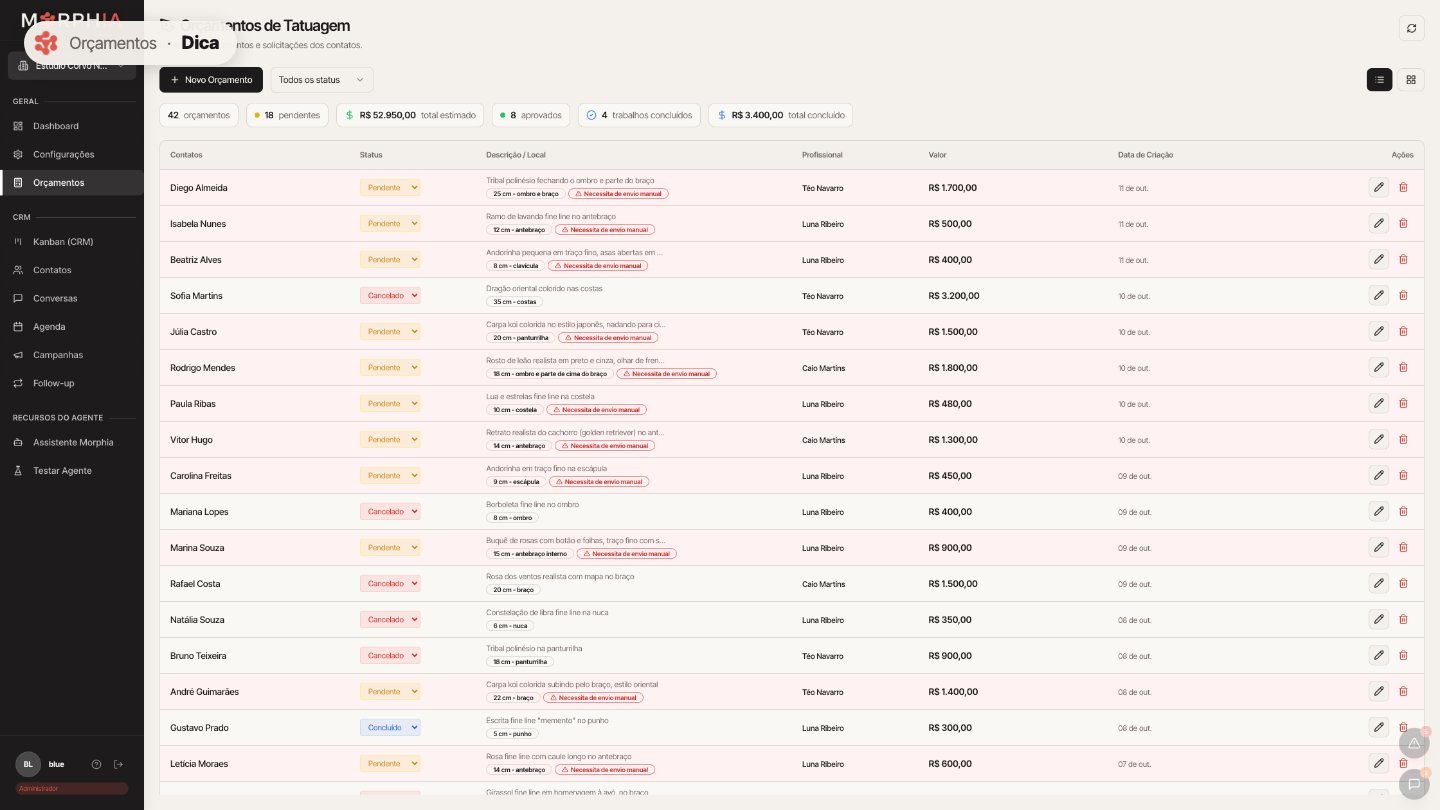Delete Letícia Moraes' budget
Viewport: 1440px width, 810px height.
coord(1403,763)
